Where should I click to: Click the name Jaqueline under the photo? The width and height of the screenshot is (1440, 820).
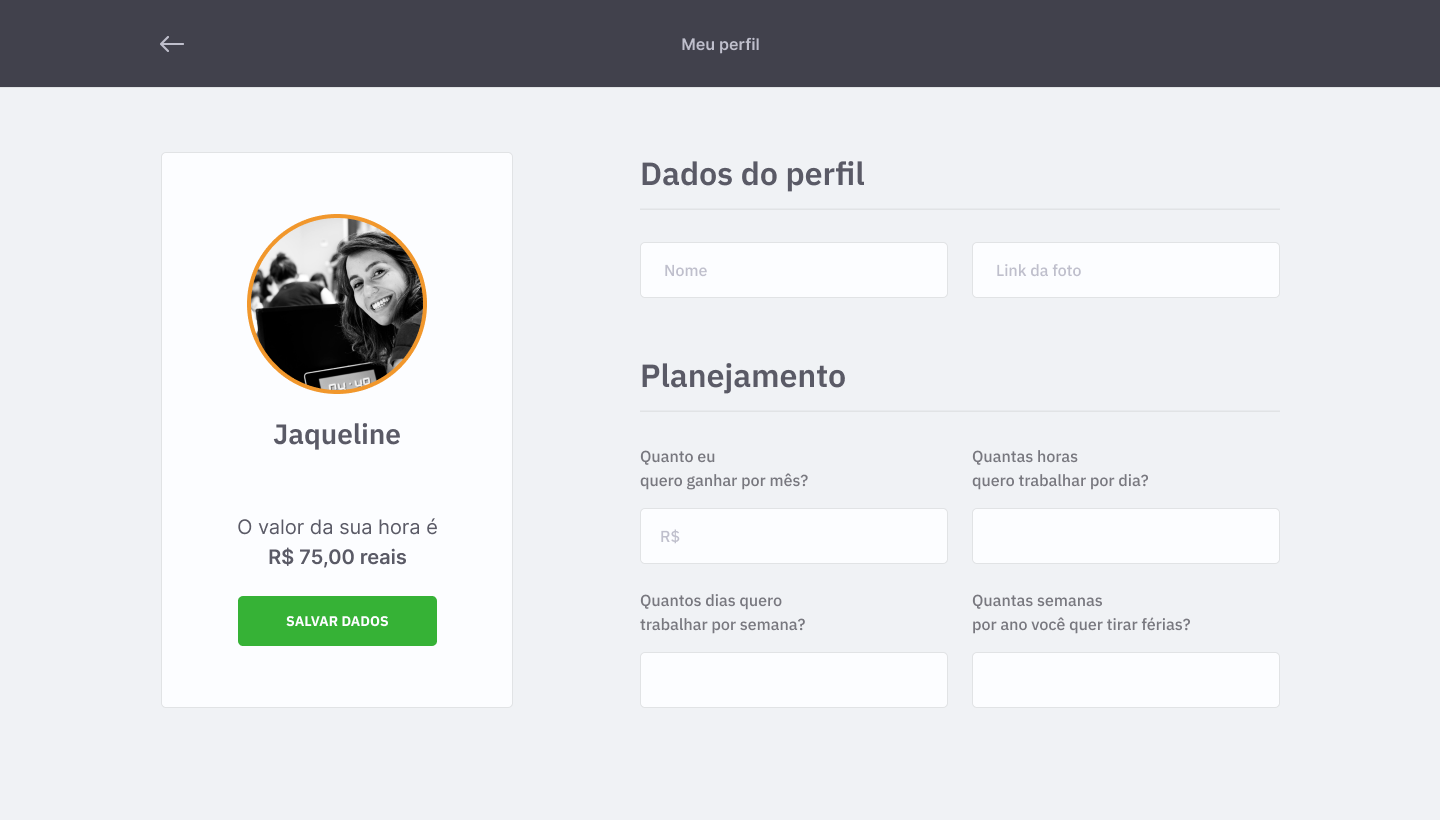pos(337,435)
